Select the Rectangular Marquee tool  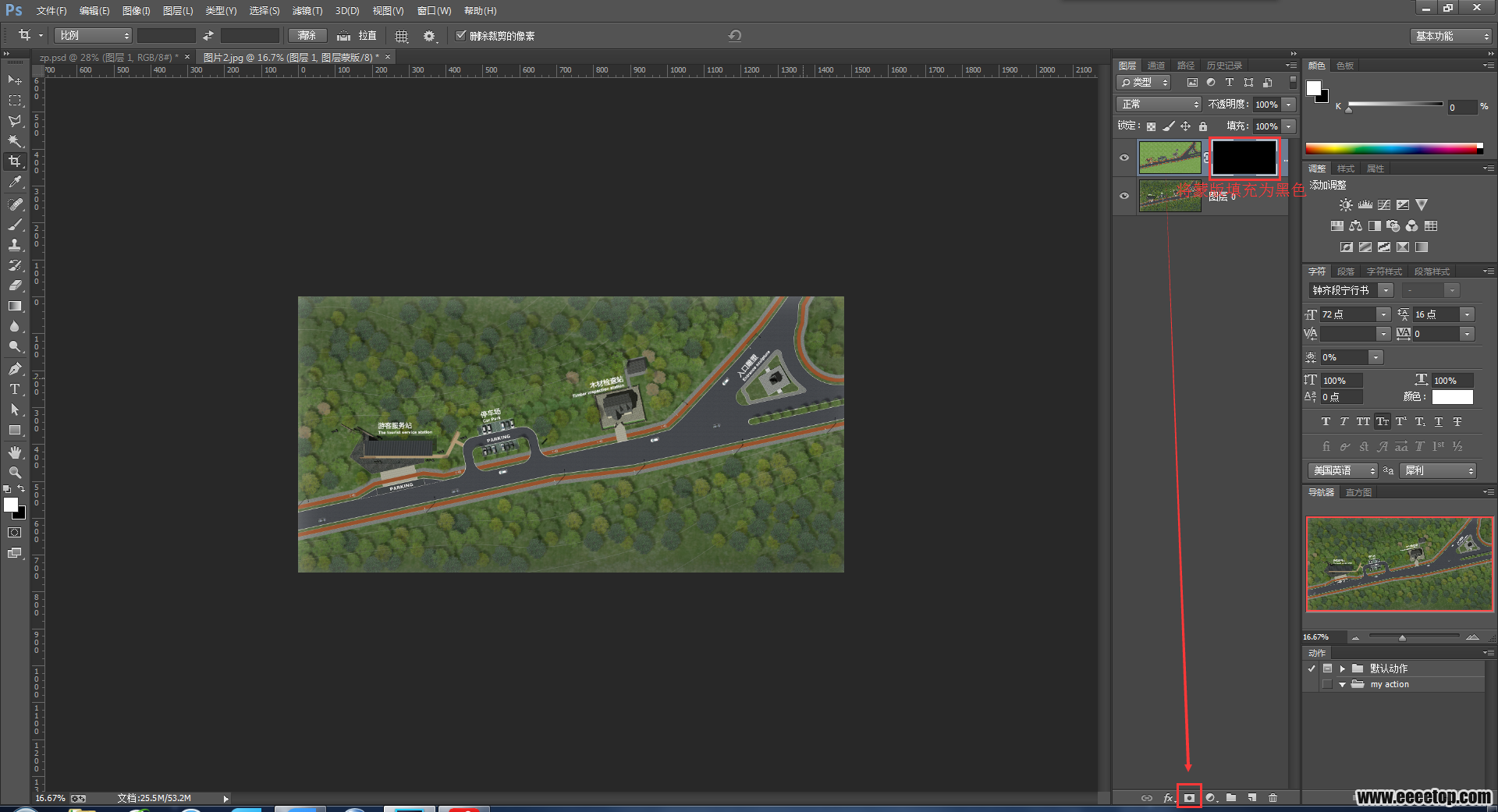coord(15,101)
